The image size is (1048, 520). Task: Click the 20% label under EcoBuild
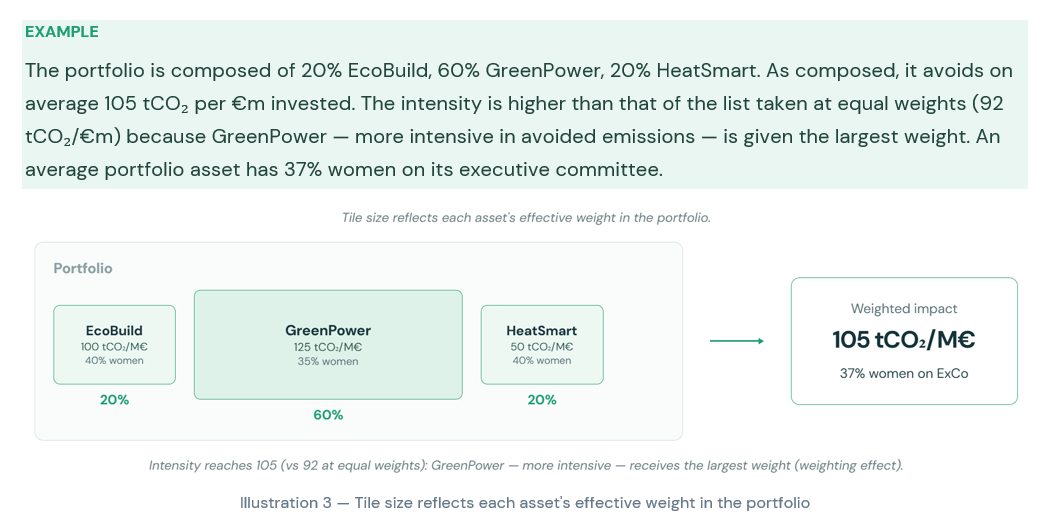tap(114, 400)
